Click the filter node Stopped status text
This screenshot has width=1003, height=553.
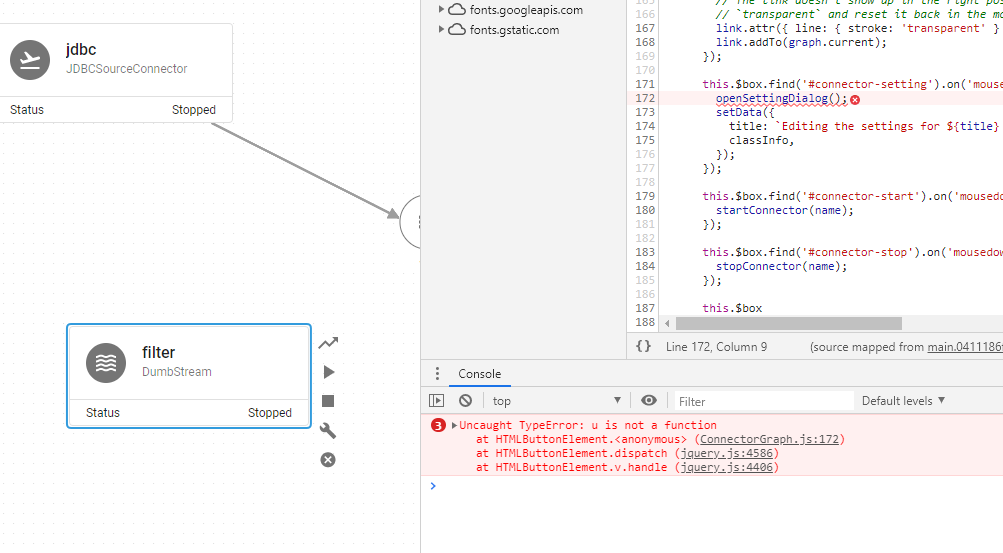[270, 412]
